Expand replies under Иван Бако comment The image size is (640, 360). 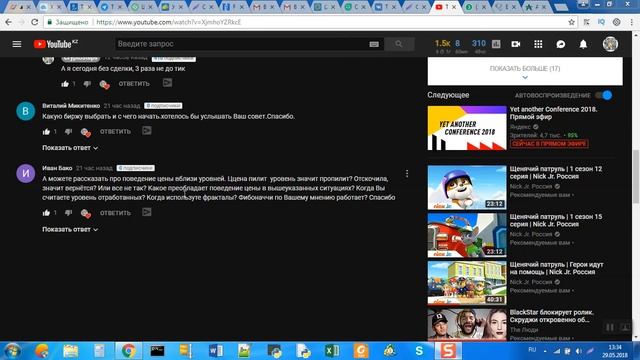pyautogui.click(x=70, y=229)
